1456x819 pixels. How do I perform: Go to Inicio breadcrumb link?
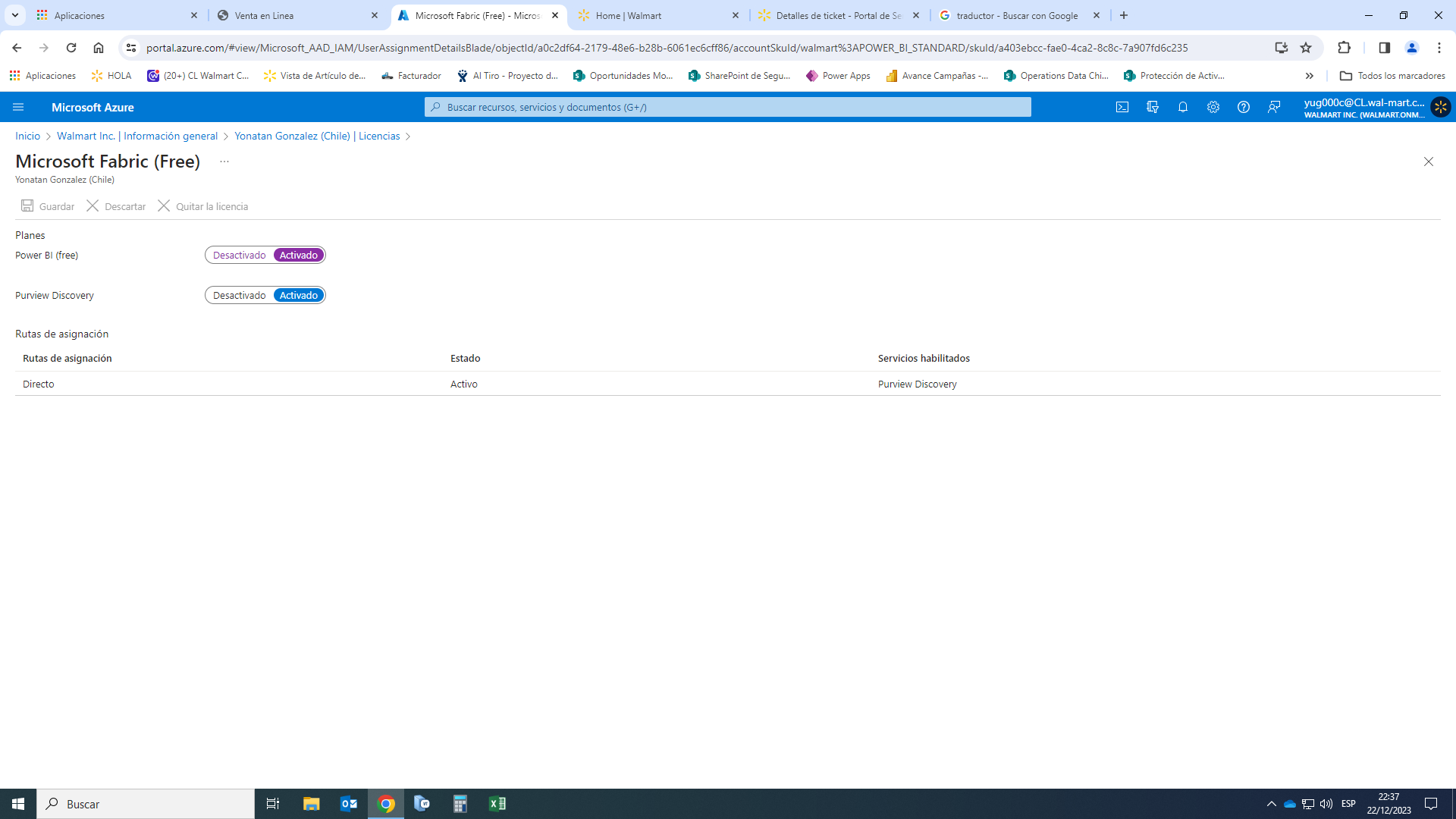coord(27,136)
